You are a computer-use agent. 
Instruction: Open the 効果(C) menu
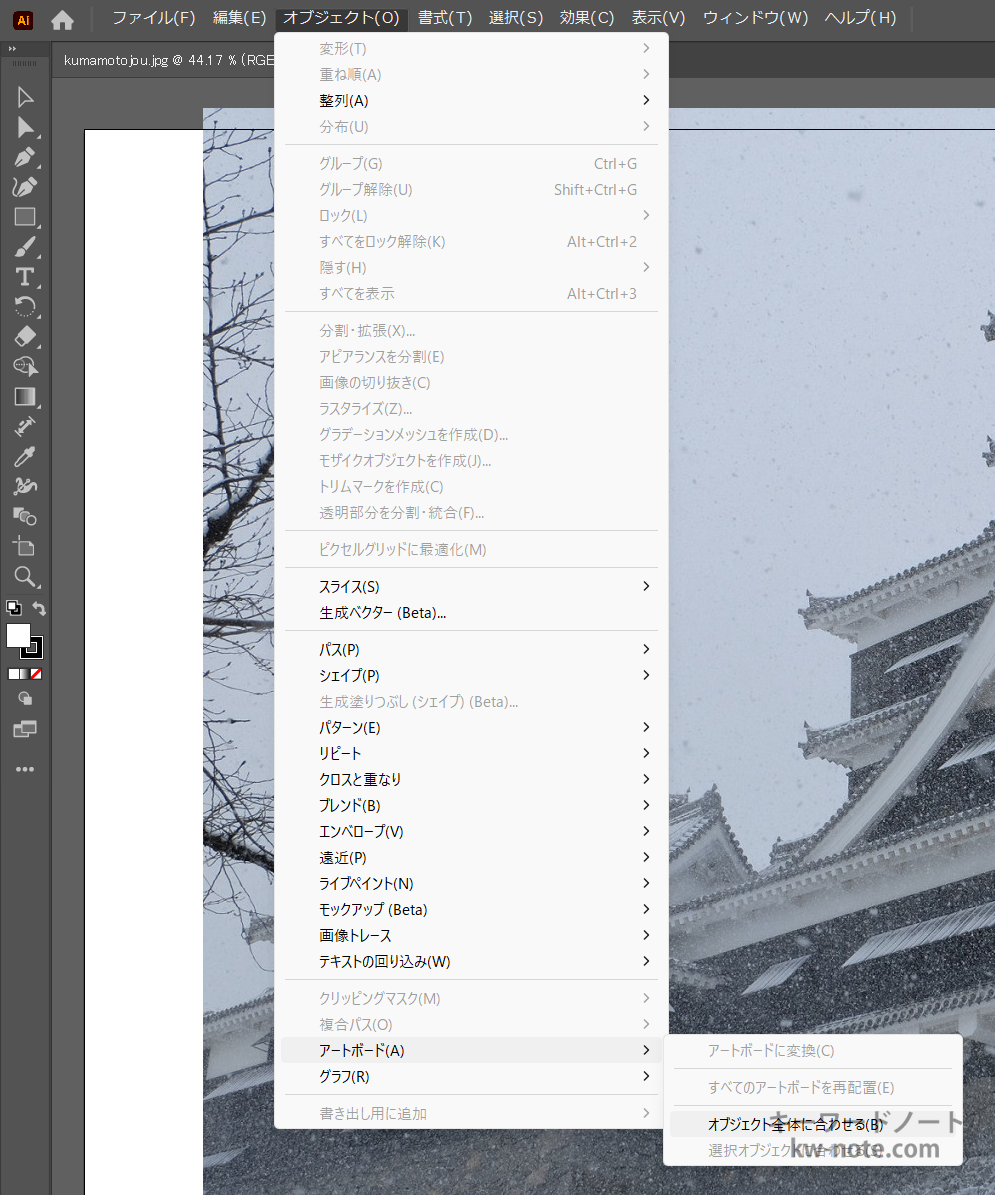587,18
